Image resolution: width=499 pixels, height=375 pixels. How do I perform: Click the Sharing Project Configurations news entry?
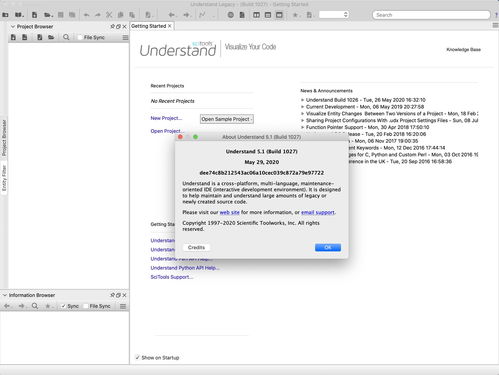392,120
